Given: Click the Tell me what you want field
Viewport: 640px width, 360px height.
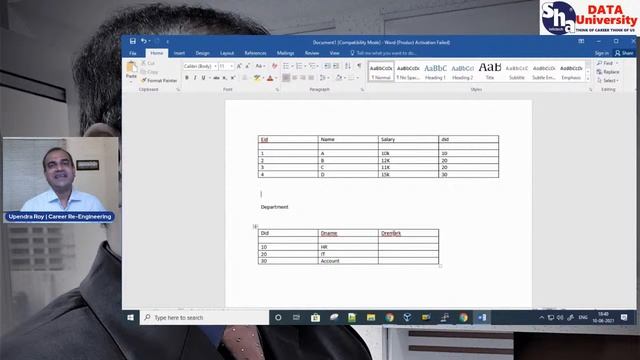Looking at the screenshot, I should click(x=383, y=53).
